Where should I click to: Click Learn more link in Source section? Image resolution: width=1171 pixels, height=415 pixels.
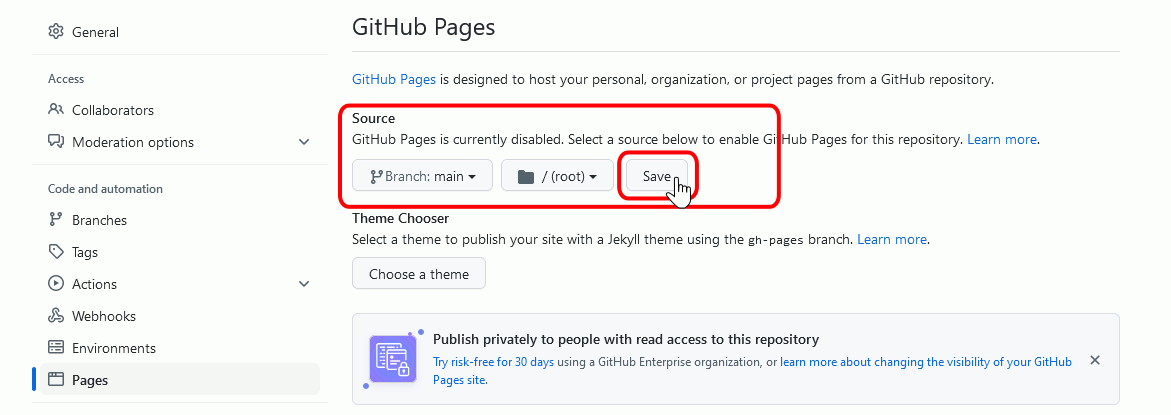click(x=1001, y=139)
